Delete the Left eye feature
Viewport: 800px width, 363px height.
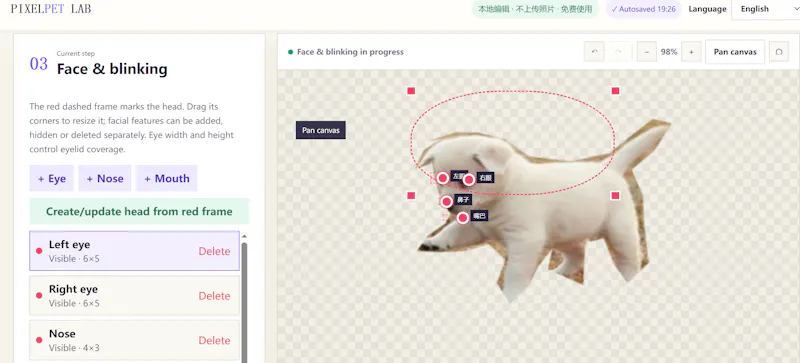tap(214, 251)
